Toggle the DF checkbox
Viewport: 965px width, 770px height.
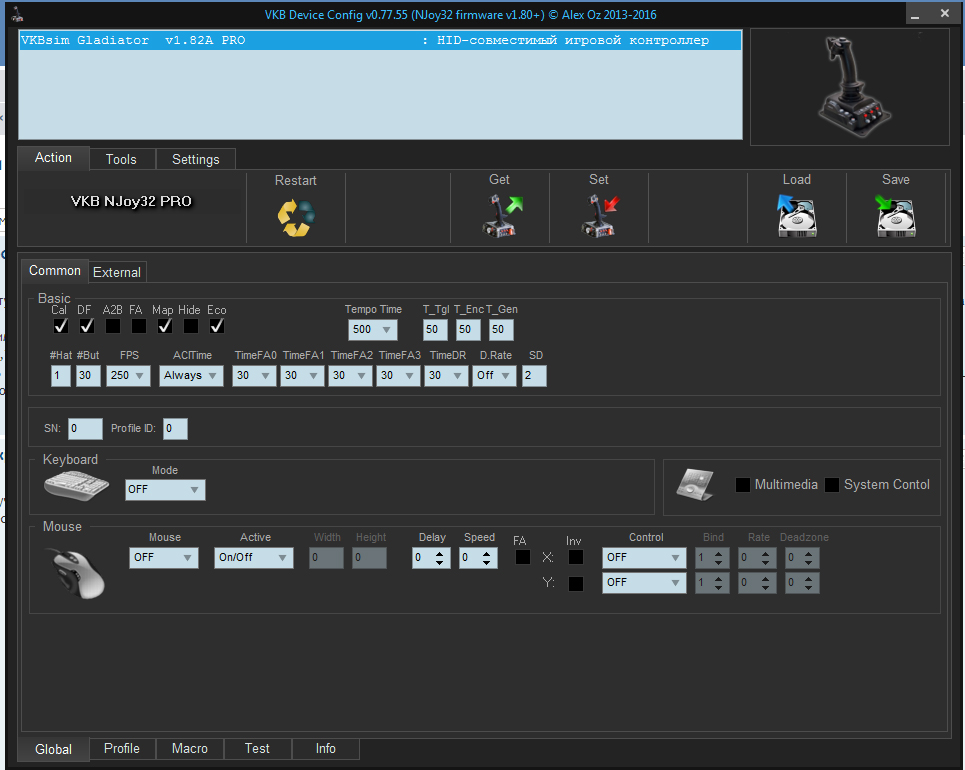pyautogui.click(x=87, y=326)
